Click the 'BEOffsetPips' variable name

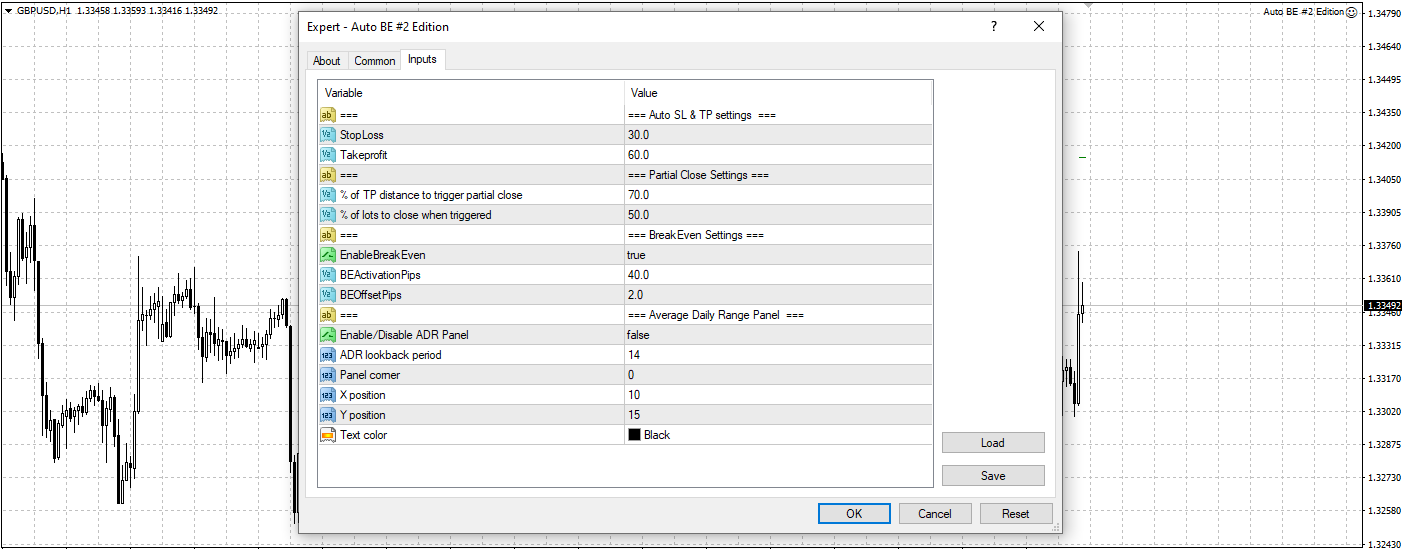pyautogui.click(x=373, y=295)
